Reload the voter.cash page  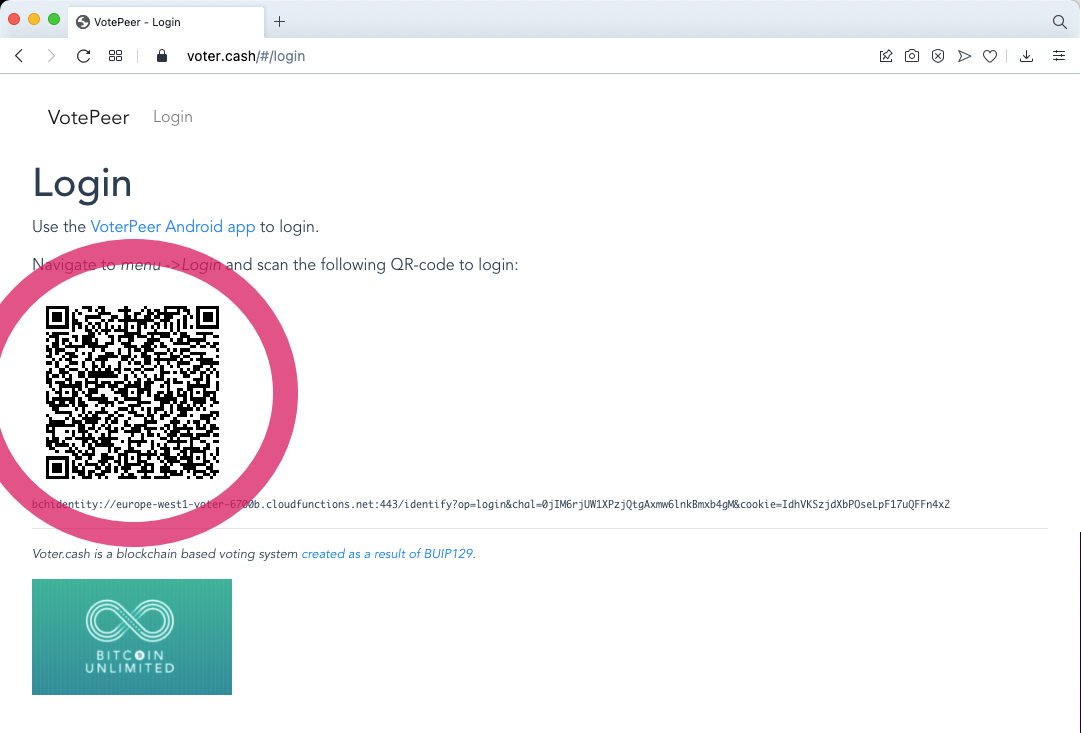83,56
